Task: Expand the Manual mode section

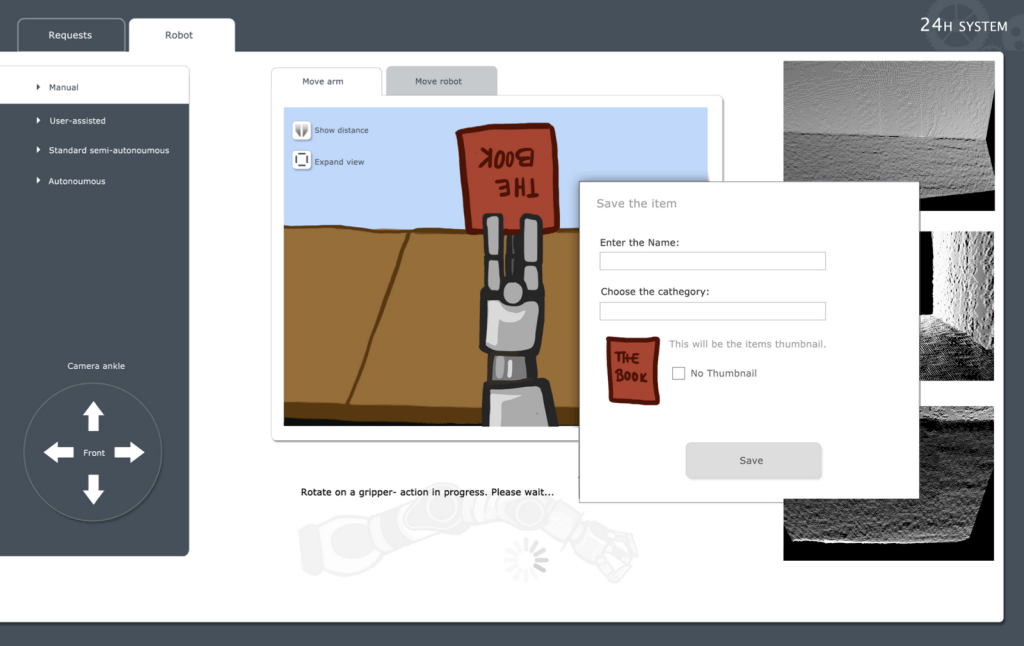Action: pos(64,88)
